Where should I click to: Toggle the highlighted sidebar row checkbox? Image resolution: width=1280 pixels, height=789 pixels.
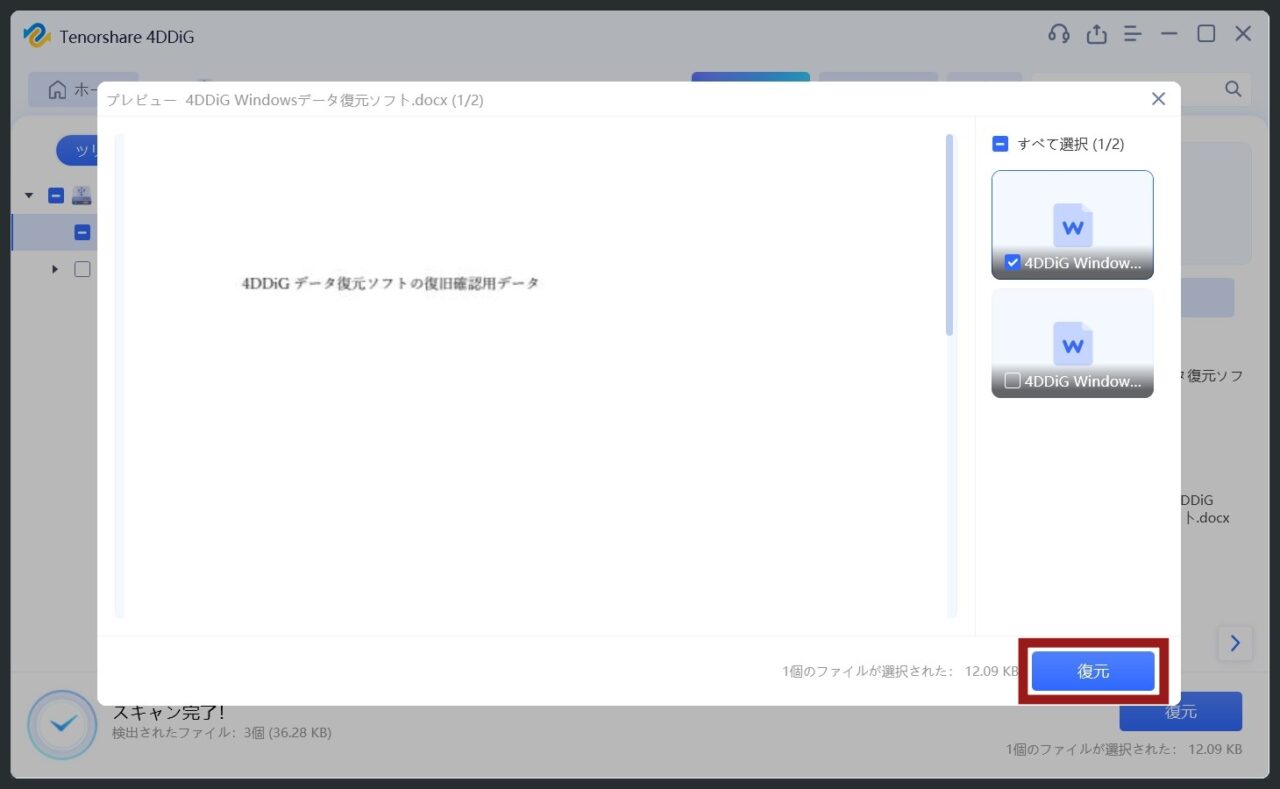click(82, 233)
